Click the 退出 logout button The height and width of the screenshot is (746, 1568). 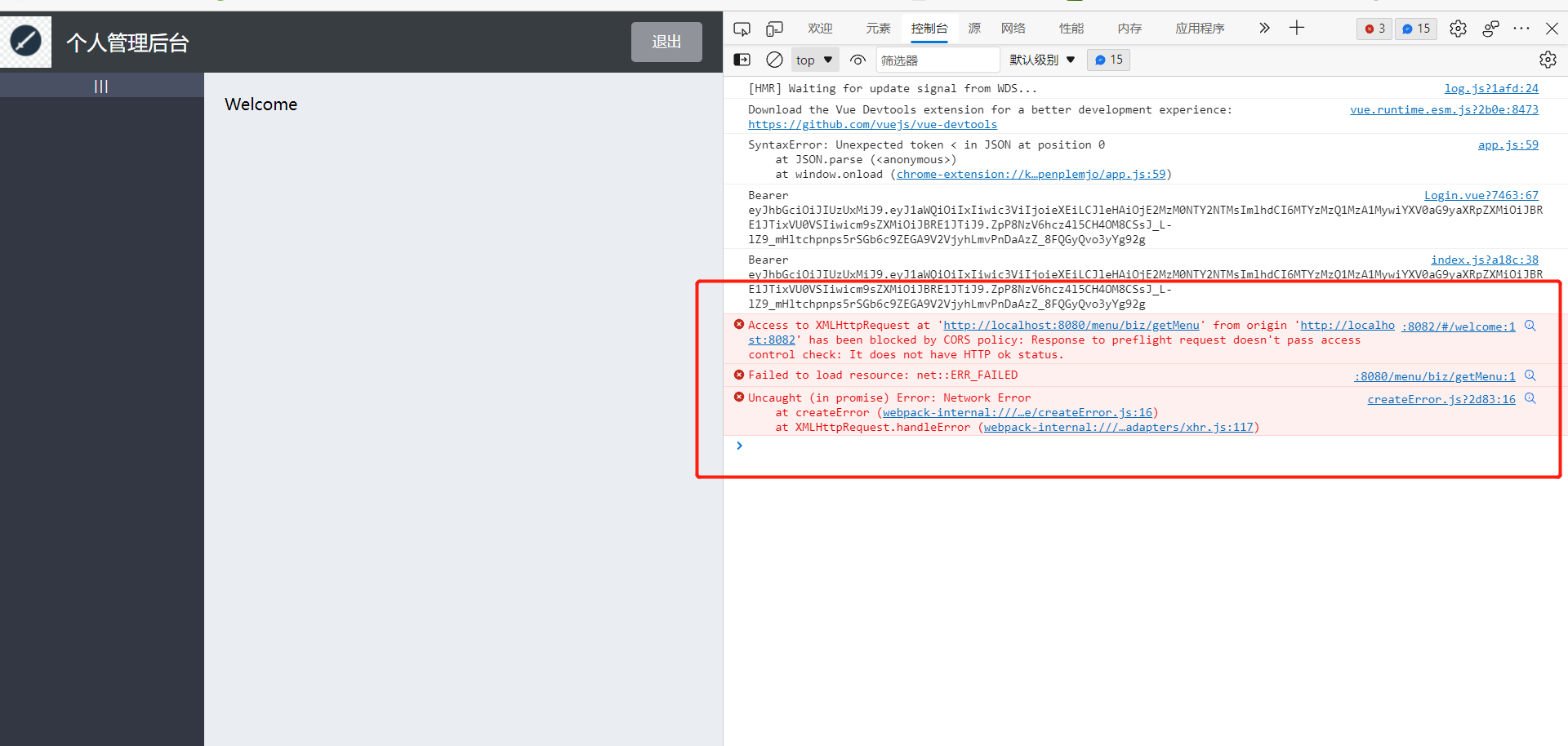click(x=666, y=42)
